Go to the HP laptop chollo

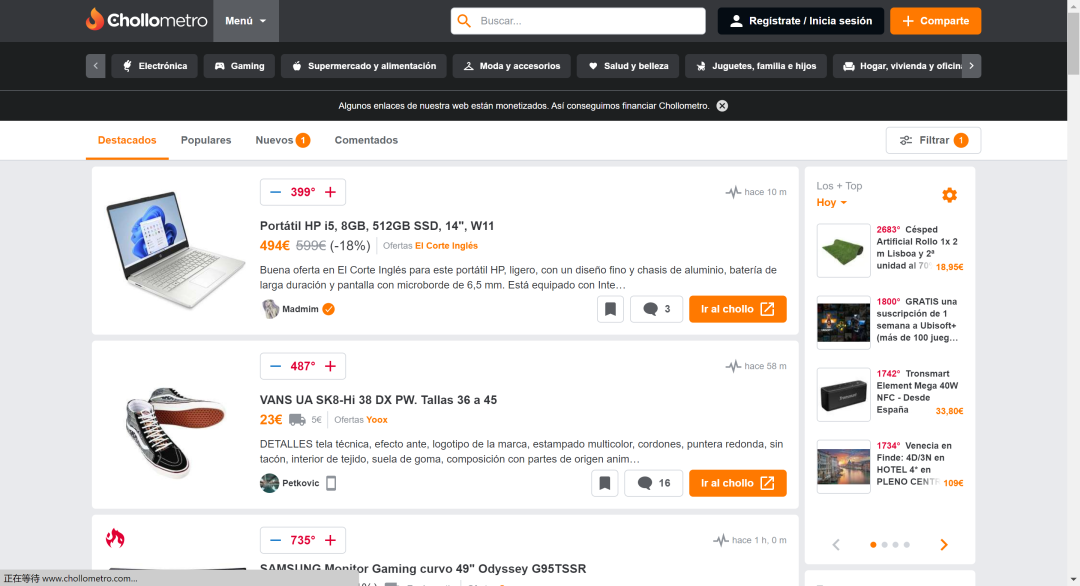click(738, 309)
